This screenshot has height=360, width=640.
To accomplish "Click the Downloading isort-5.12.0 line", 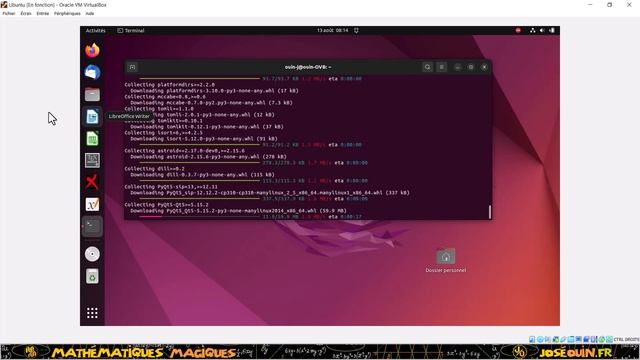I will point(204,139).
